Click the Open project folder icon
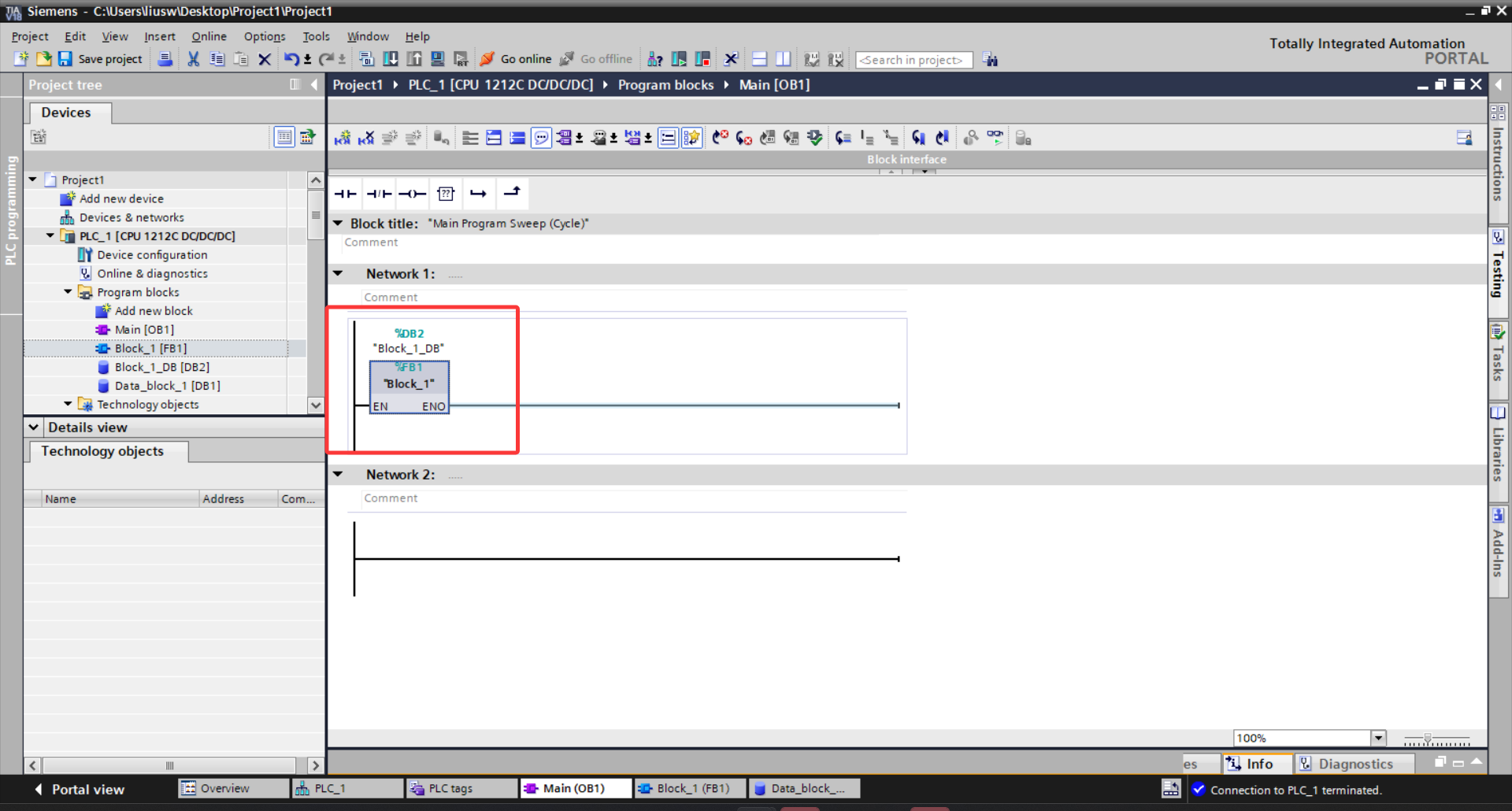The image size is (1512, 811). (x=44, y=59)
